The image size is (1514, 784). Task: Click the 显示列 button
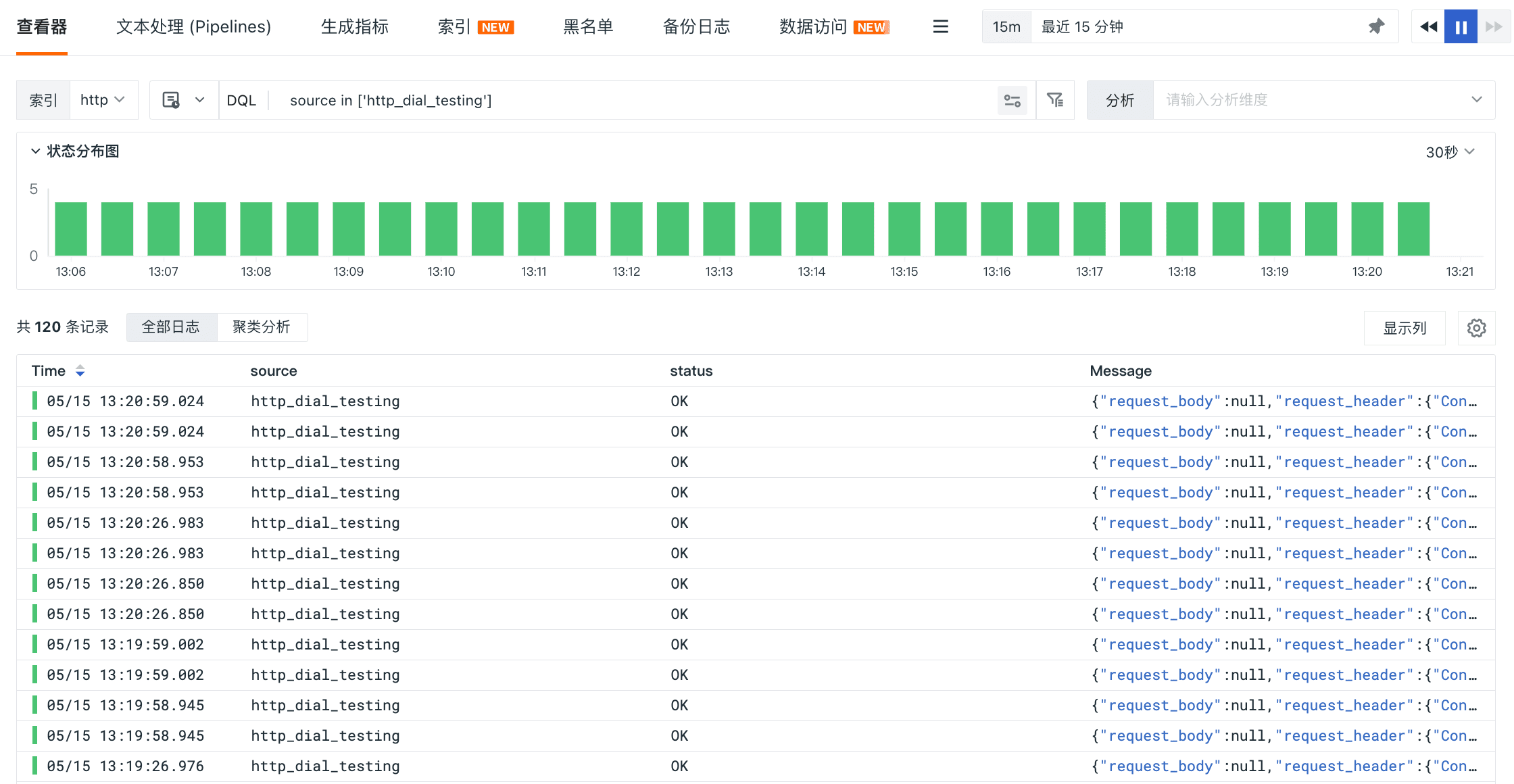tap(1404, 328)
